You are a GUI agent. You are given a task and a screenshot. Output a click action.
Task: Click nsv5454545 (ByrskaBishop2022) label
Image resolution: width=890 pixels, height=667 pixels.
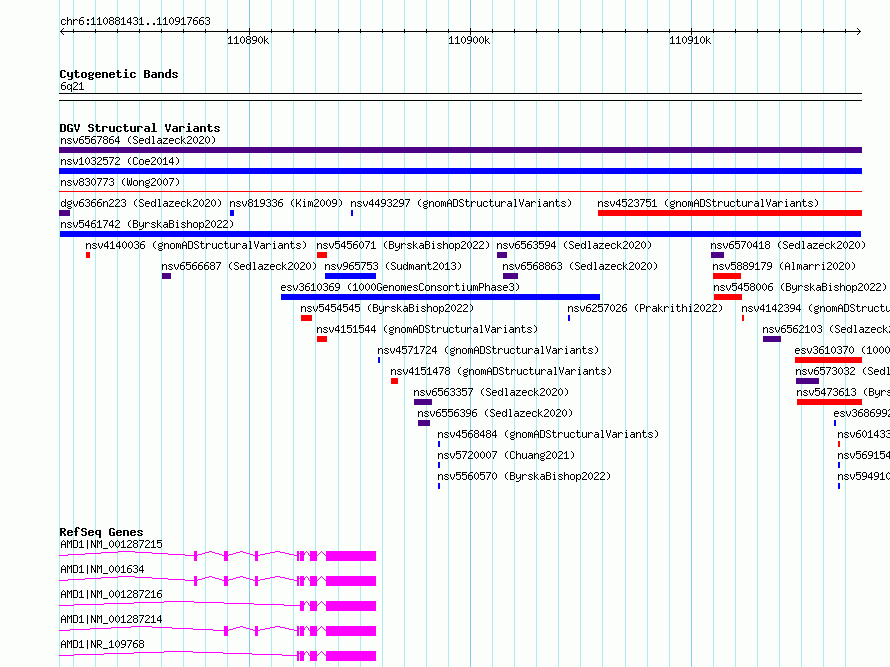387,308
